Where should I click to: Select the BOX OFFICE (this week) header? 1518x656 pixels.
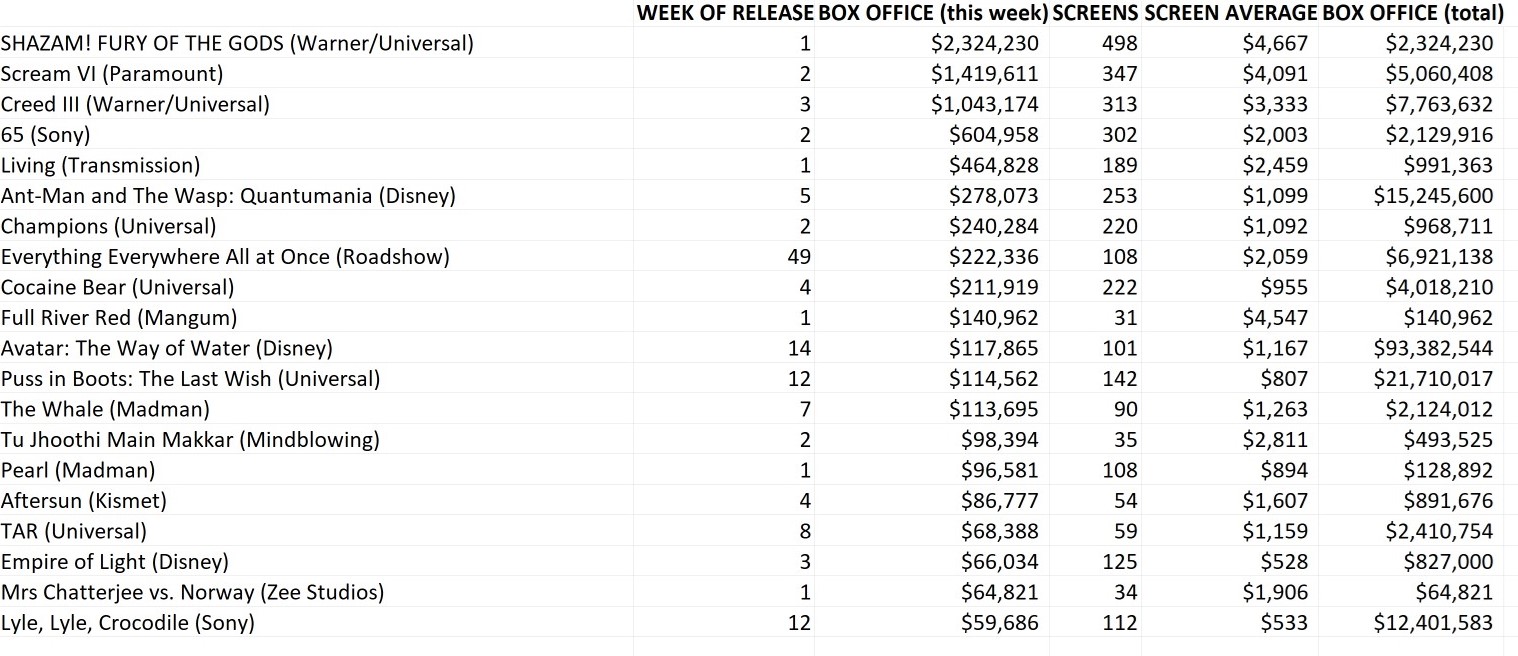[932, 13]
